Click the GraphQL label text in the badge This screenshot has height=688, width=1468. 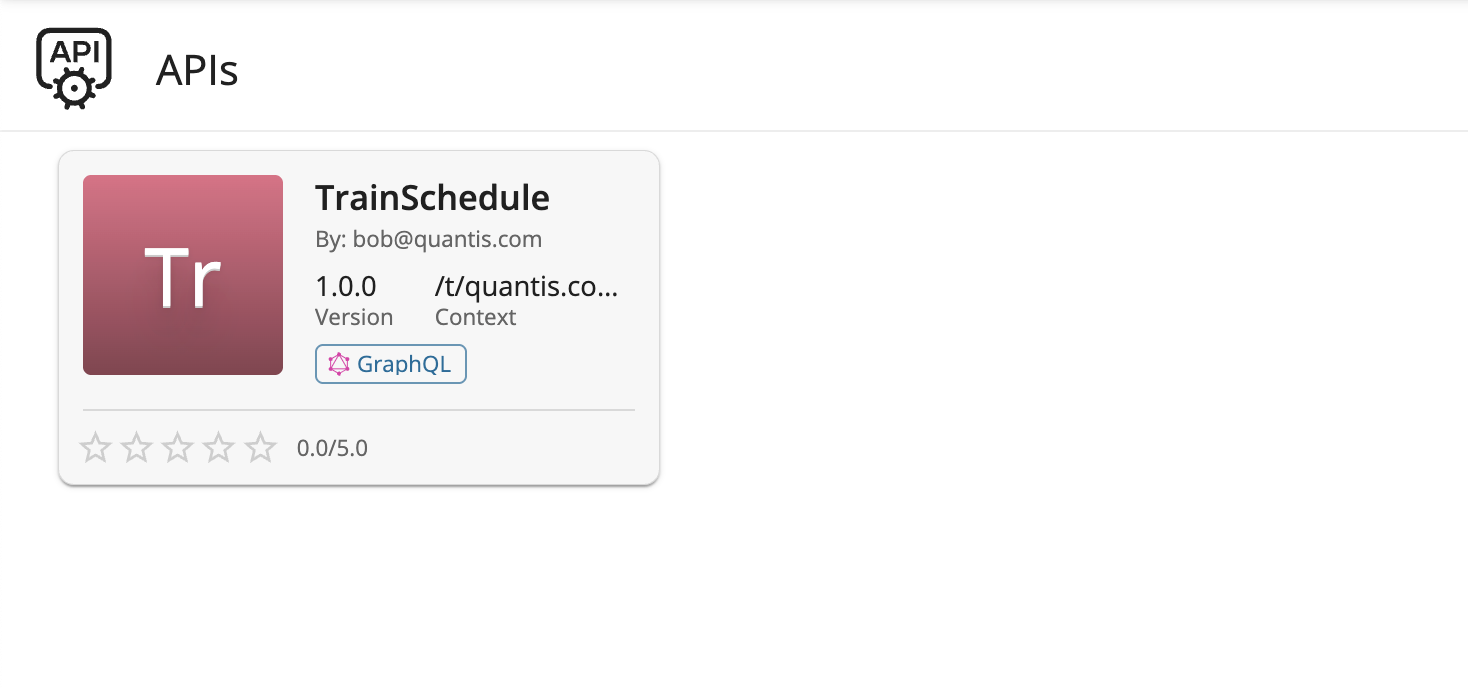pos(404,365)
